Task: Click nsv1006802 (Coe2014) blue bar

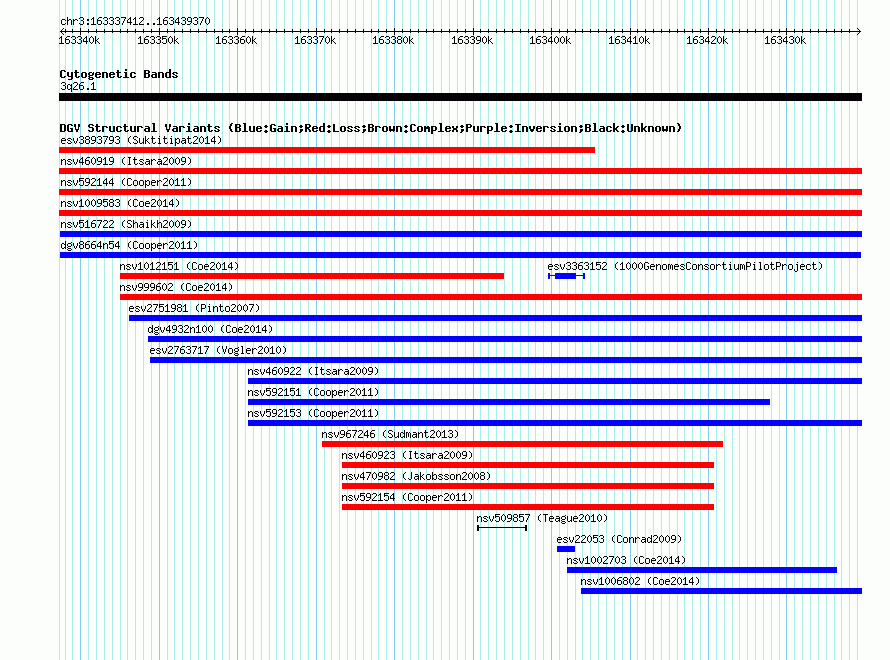Action: 721,591
